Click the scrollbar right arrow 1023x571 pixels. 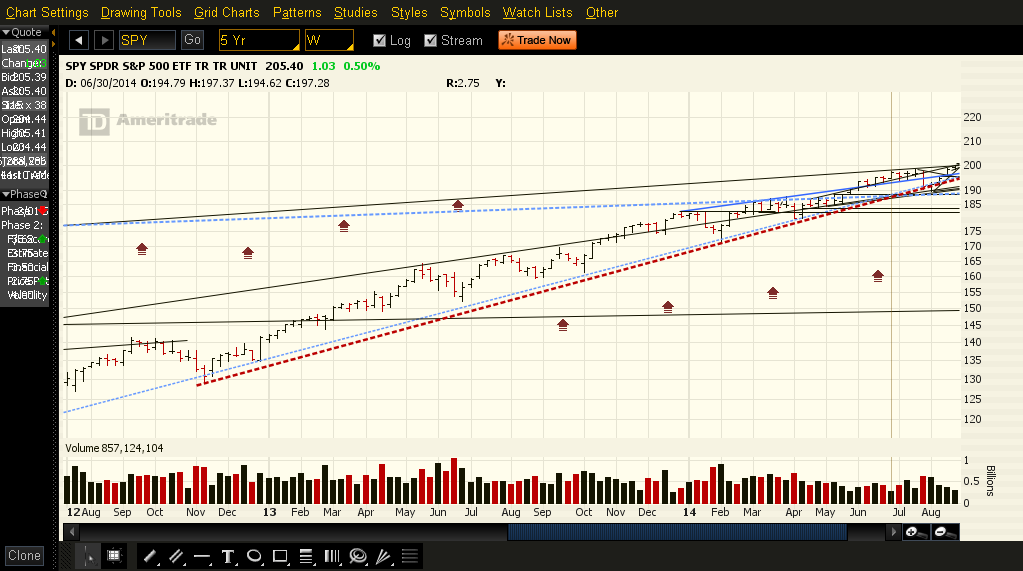coord(893,532)
